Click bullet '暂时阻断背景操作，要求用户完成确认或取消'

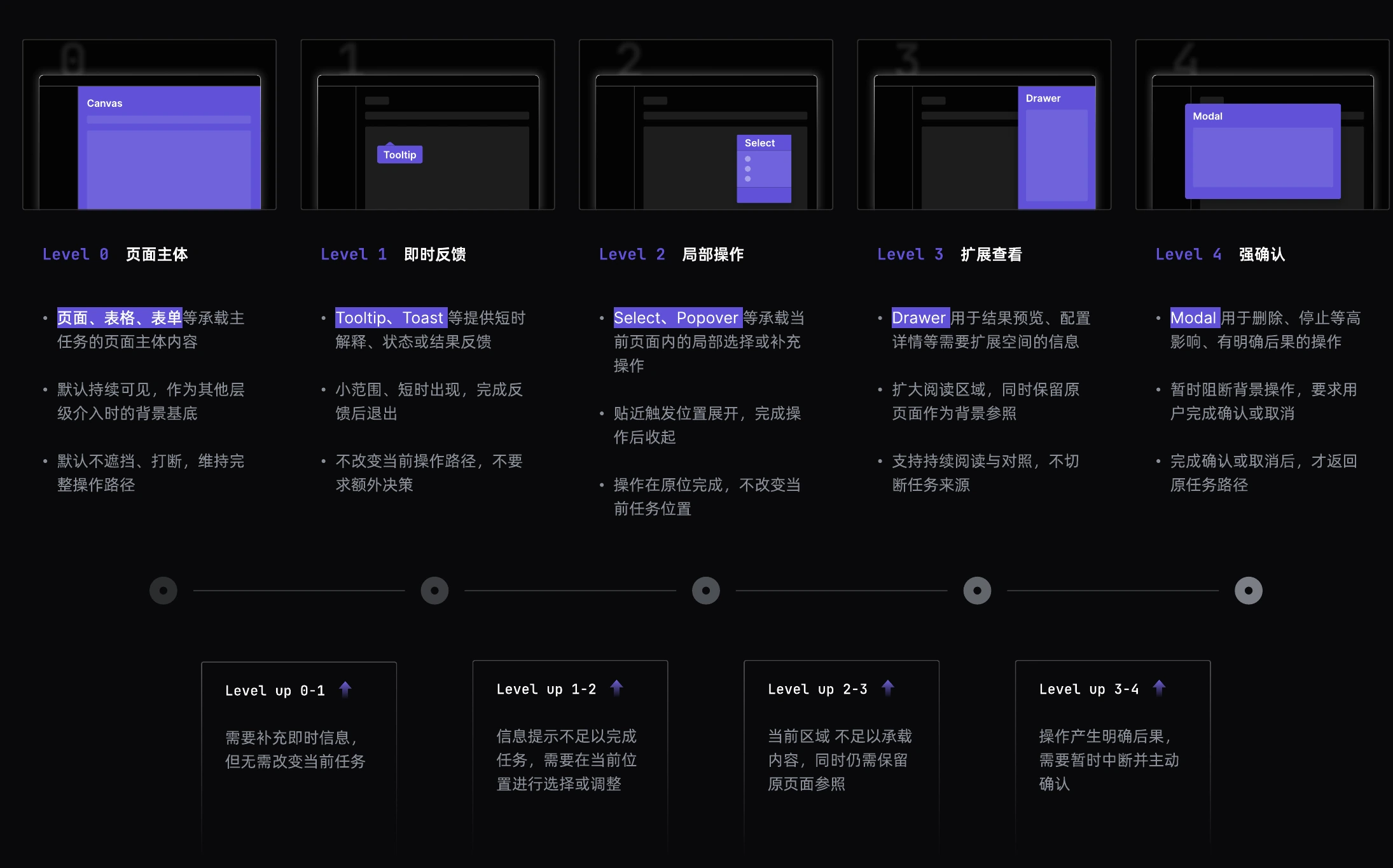[1264, 401]
